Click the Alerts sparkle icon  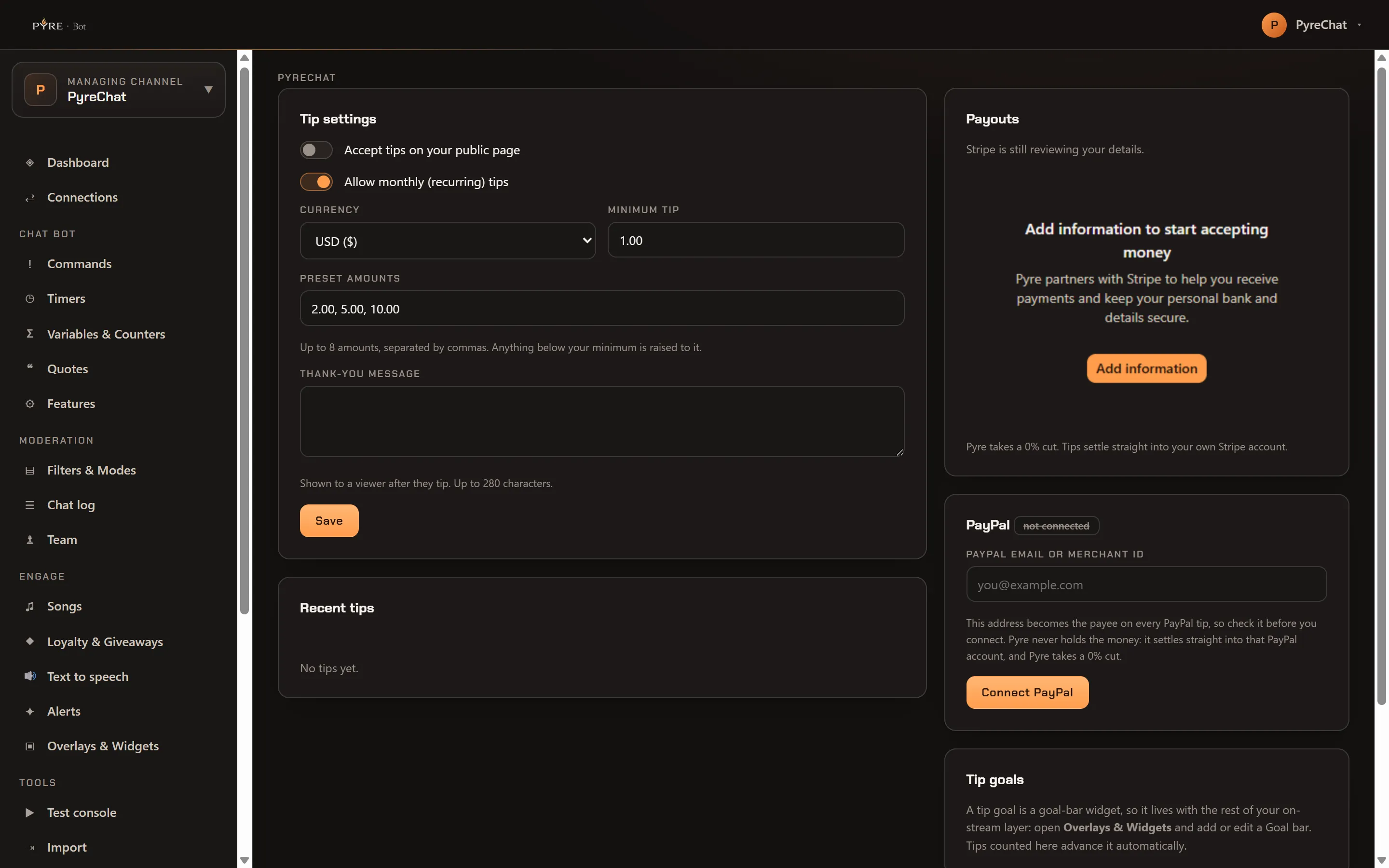coord(30,711)
